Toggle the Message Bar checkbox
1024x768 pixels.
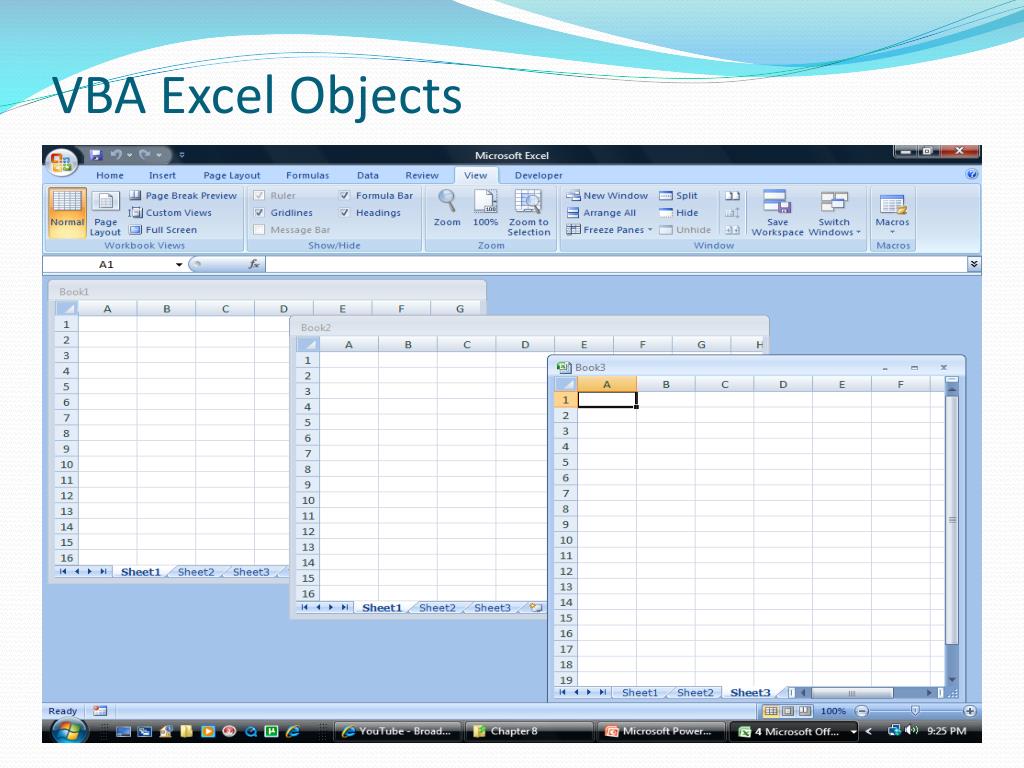click(x=259, y=230)
